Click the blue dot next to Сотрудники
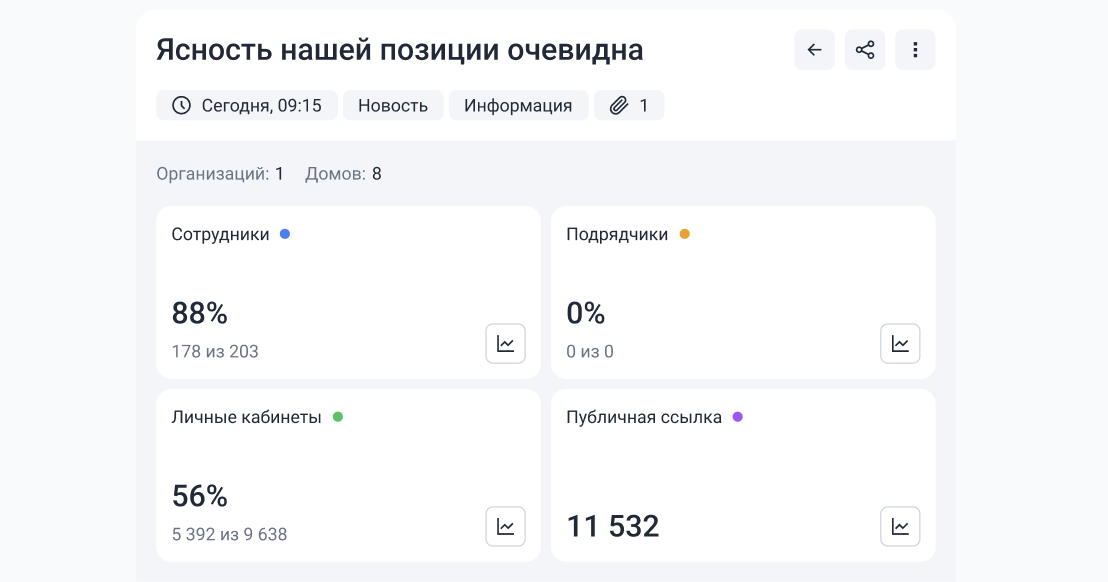Screen dimensions: 1108x582 285,234
